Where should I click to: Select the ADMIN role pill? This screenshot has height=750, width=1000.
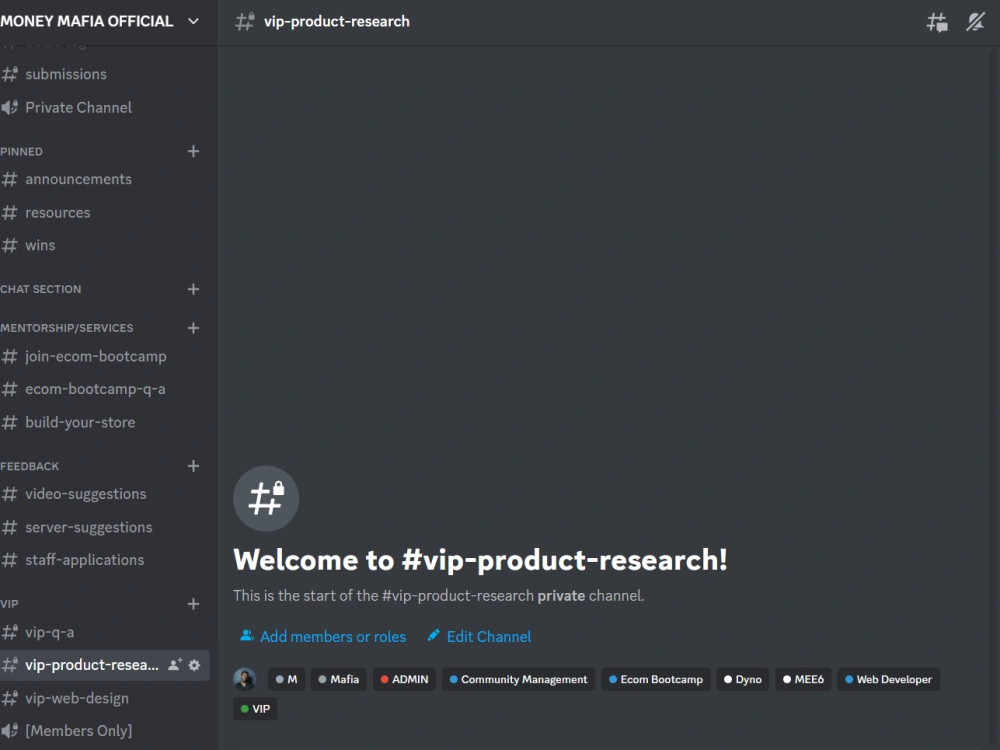(x=404, y=679)
